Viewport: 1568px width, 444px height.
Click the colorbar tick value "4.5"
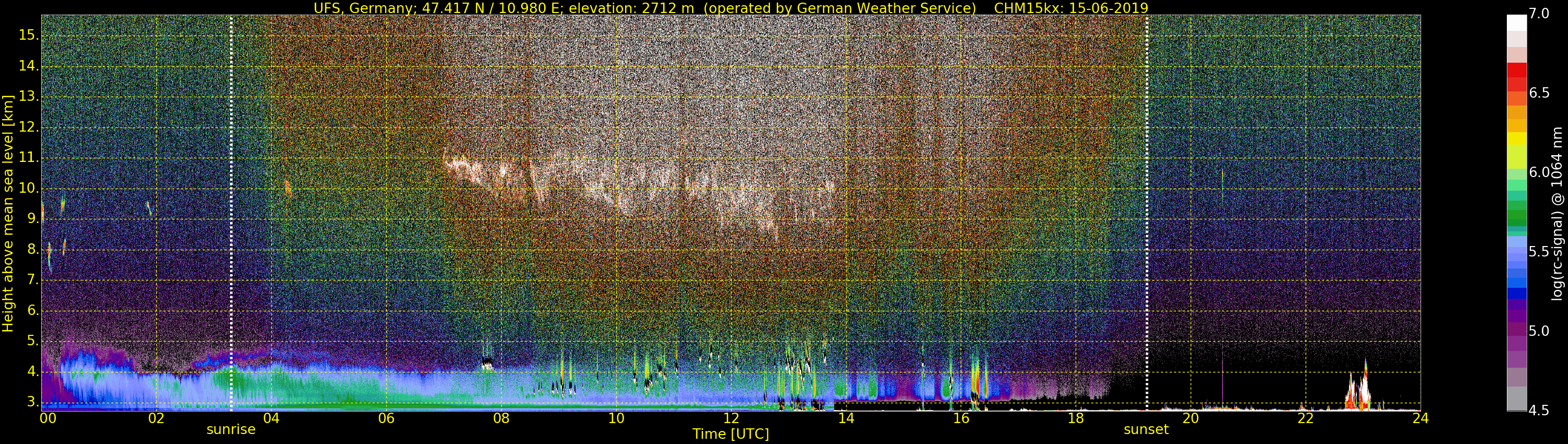(1539, 411)
